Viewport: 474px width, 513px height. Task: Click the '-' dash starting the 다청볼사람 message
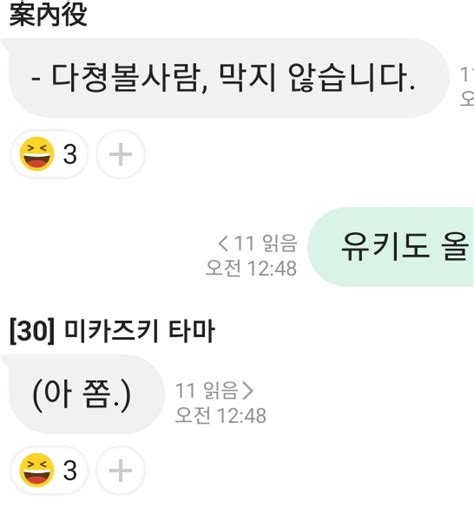36,81
